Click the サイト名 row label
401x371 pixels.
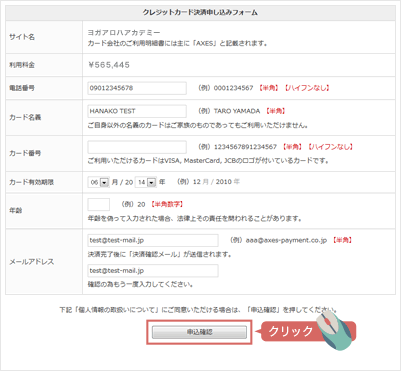(22, 37)
